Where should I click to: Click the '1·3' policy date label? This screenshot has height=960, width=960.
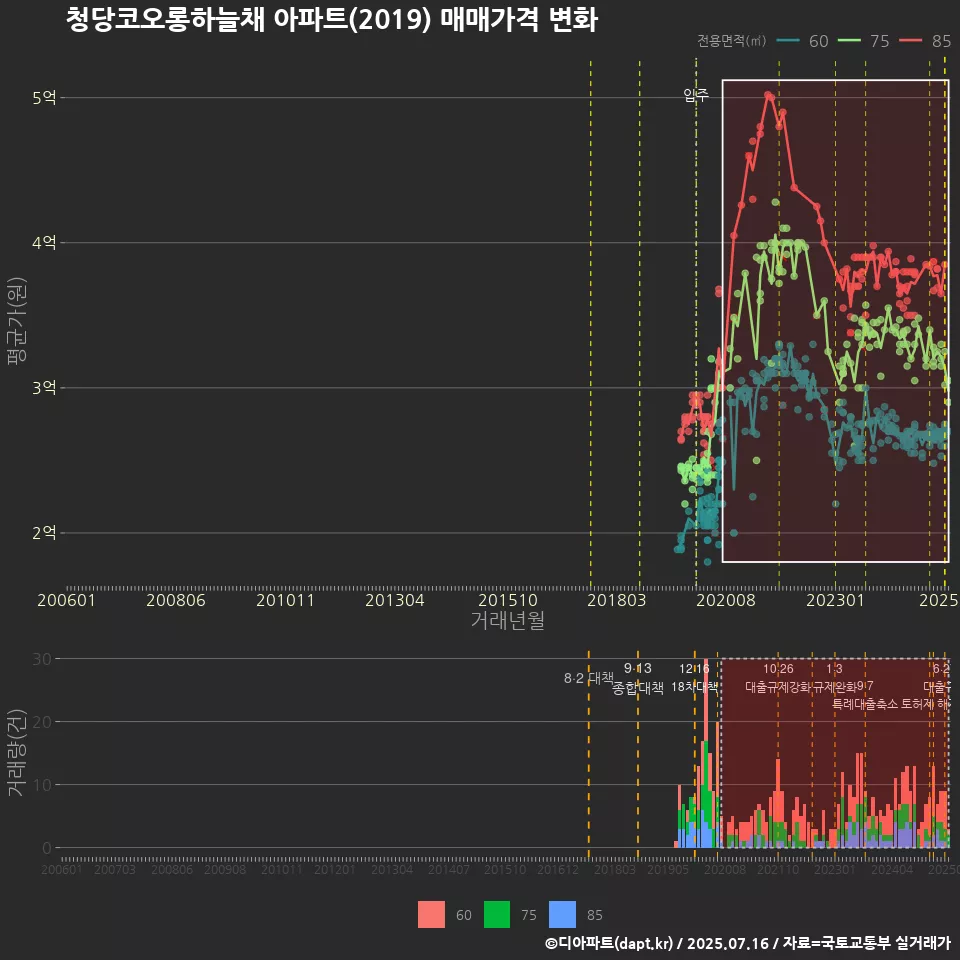(x=834, y=669)
